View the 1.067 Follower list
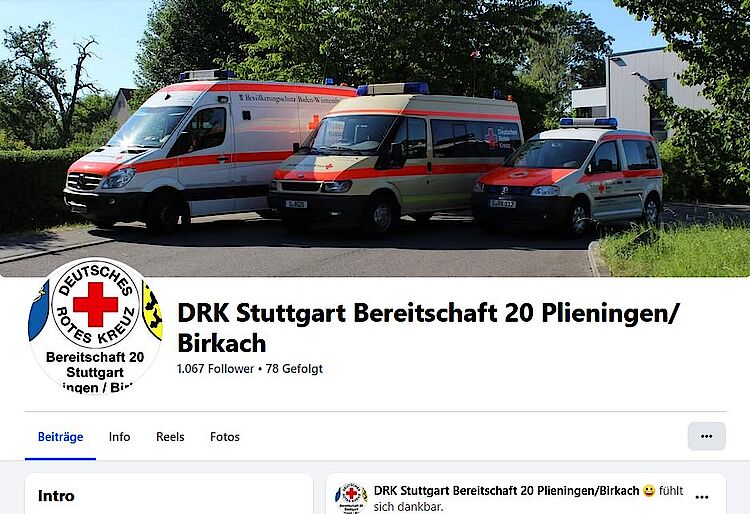Screen dimensions: 750x514 click(x=215, y=369)
